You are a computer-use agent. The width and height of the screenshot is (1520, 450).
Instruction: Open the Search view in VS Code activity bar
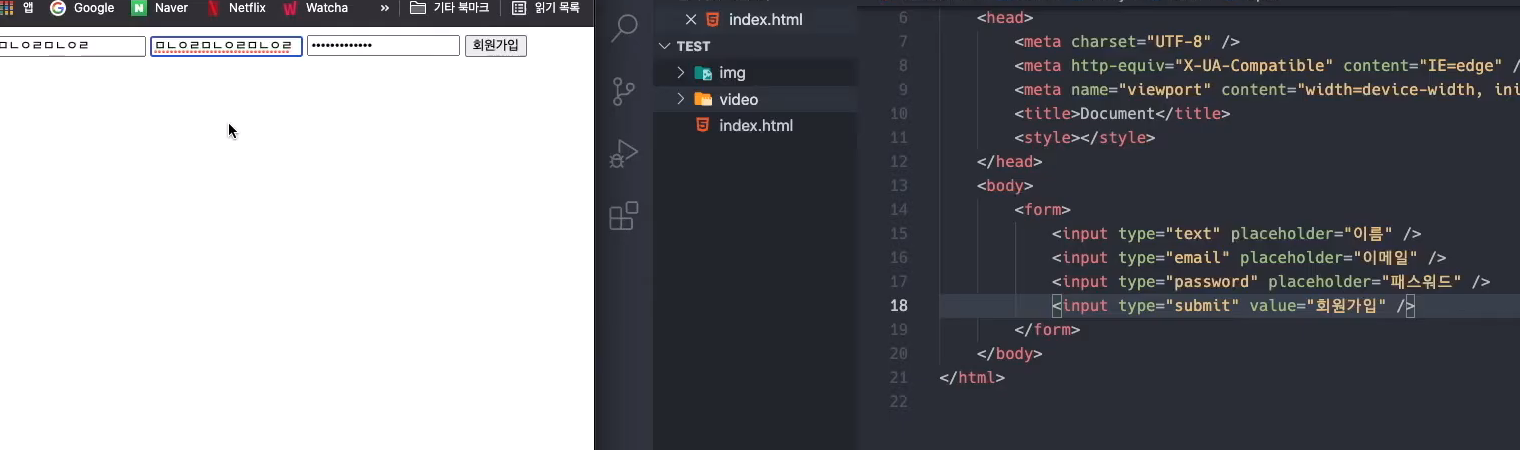tap(624, 28)
